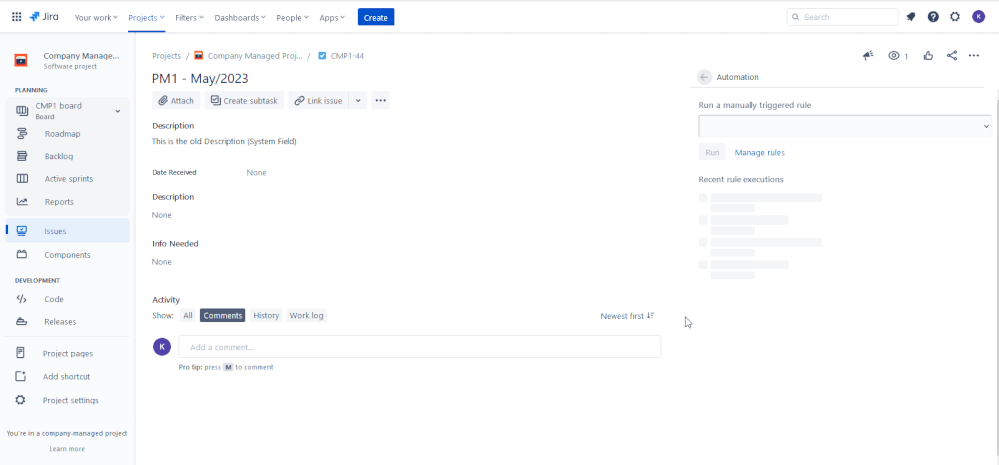This screenshot has height=465, width=999.
Task: Open the Apps dropdown menu
Action: pyautogui.click(x=332, y=18)
